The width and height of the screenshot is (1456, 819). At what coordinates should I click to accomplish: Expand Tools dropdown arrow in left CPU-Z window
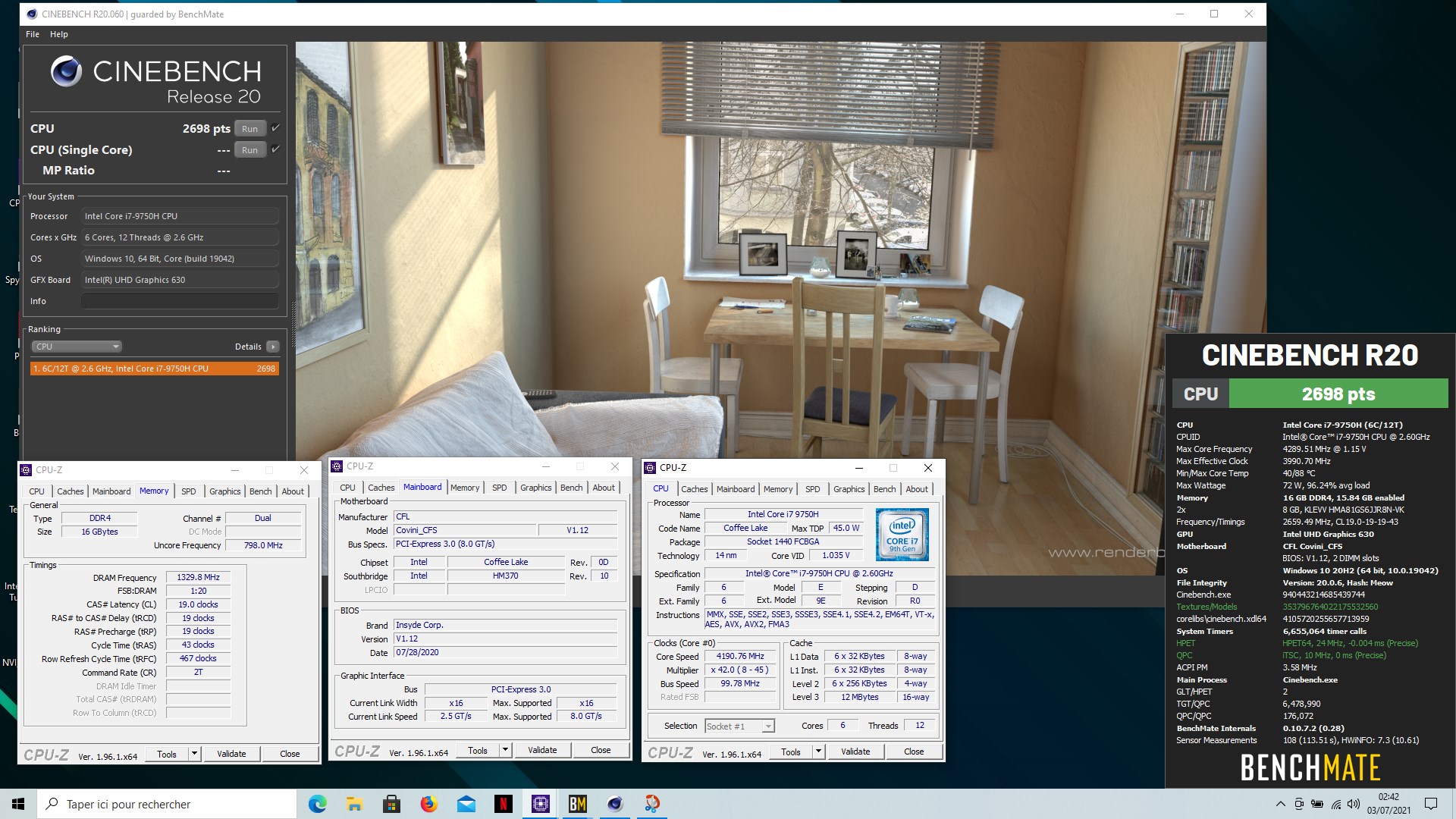click(195, 754)
